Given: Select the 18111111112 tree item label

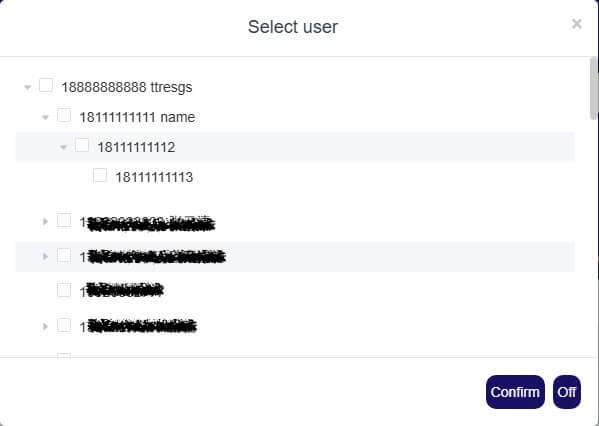Looking at the screenshot, I should tap(136, 147).
